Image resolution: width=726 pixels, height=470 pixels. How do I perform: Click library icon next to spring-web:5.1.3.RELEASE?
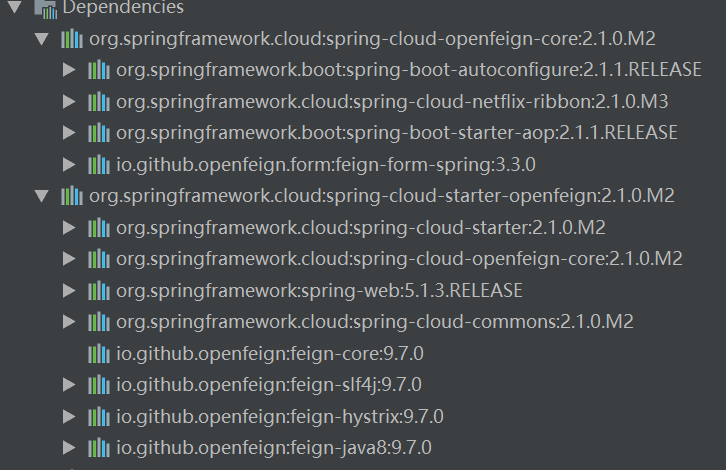click(98, 290)
